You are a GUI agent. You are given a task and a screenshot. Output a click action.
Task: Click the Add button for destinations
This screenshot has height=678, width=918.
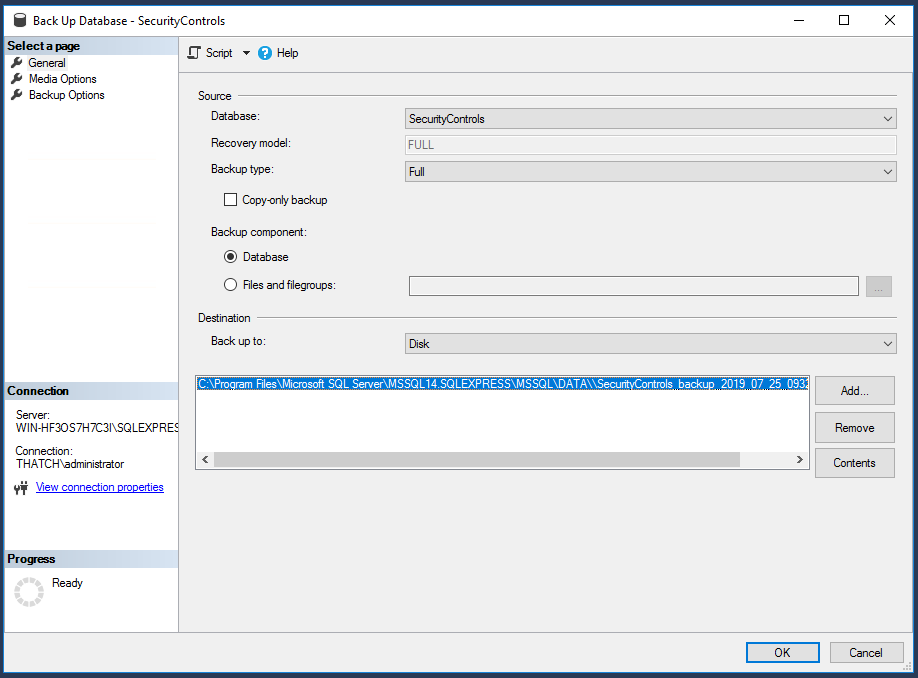tap(854, 391)
